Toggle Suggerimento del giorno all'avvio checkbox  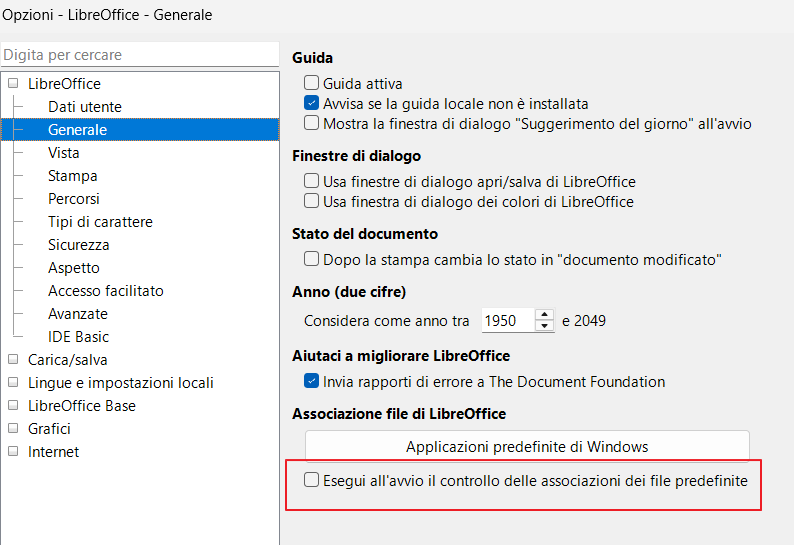tap(311, 123)
